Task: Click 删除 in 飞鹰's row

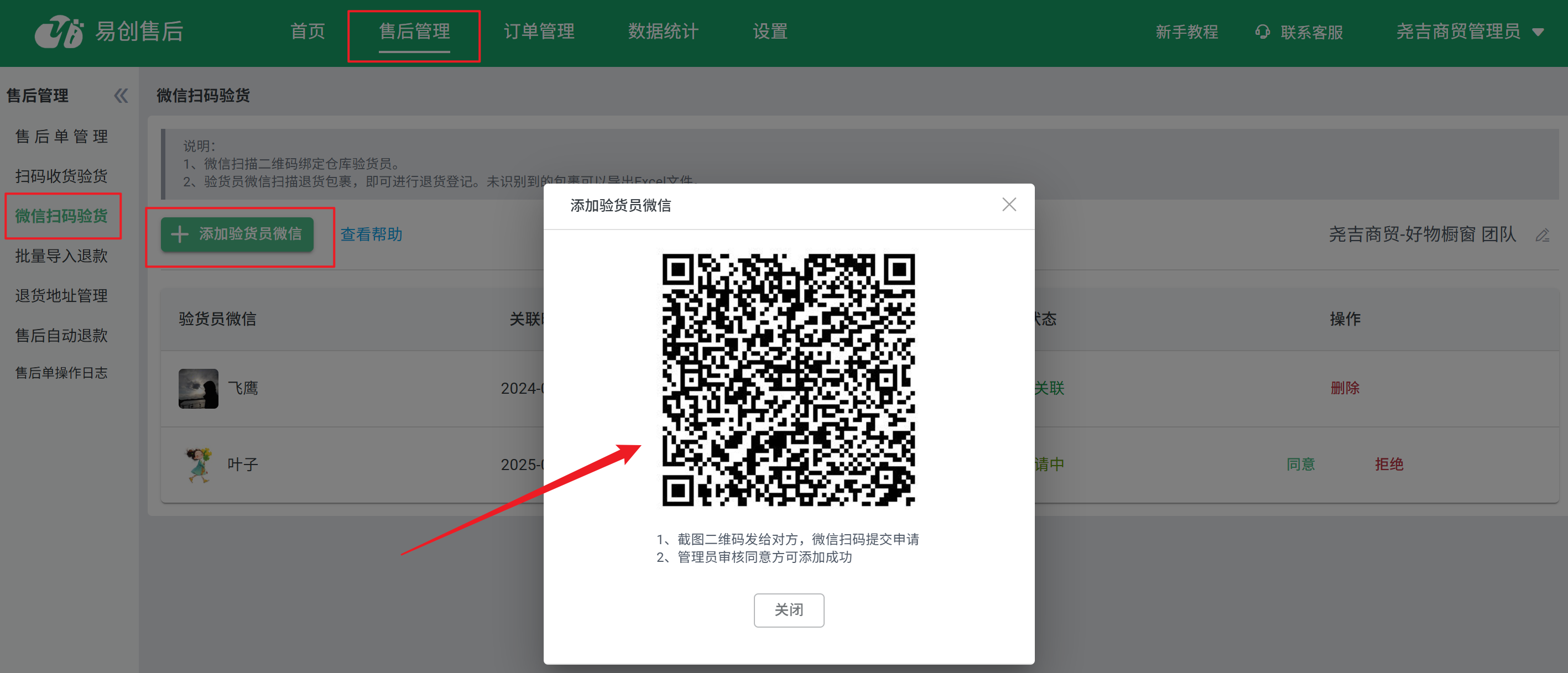Action: point(1345,388)
